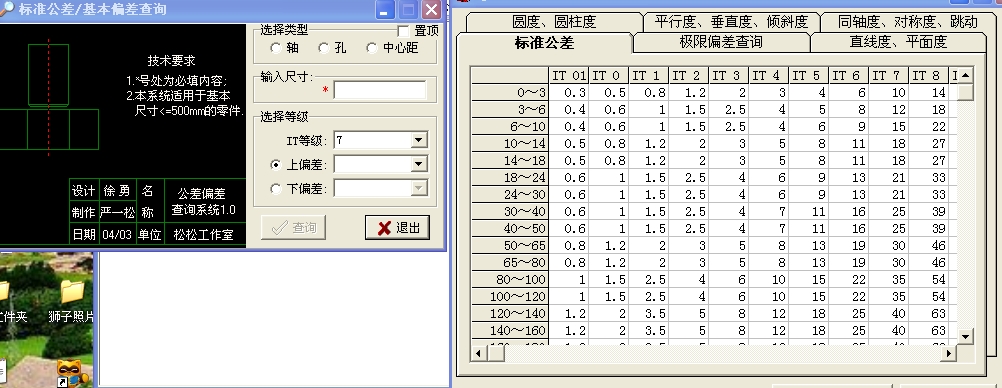Select the 24~30 size range row
The width and height of the screenshot is (1002, 388).
coord(510,194)
